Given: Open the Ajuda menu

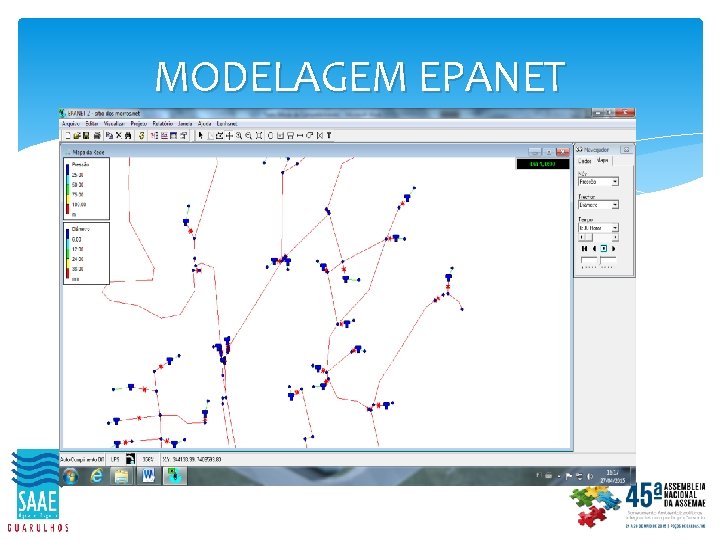Looking at the screenshot, I should [x=204, y=124].
